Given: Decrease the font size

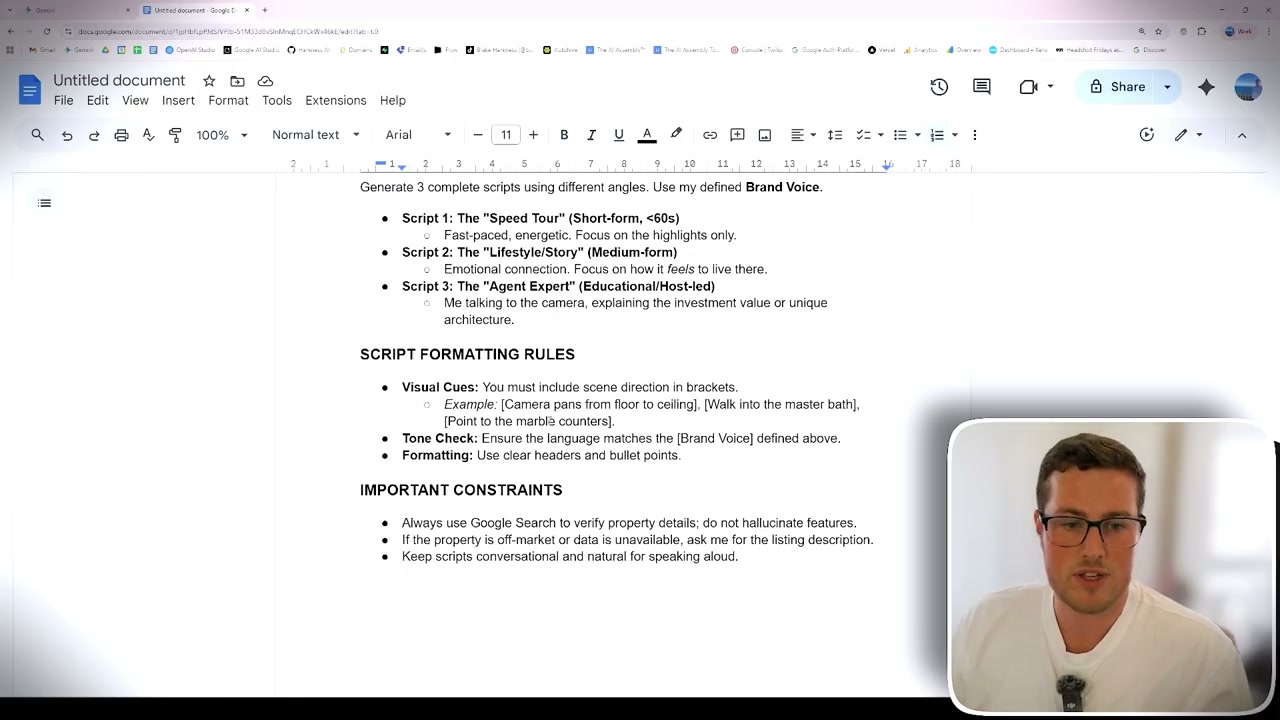Looking at the screenshot, I should pos(478,135).
